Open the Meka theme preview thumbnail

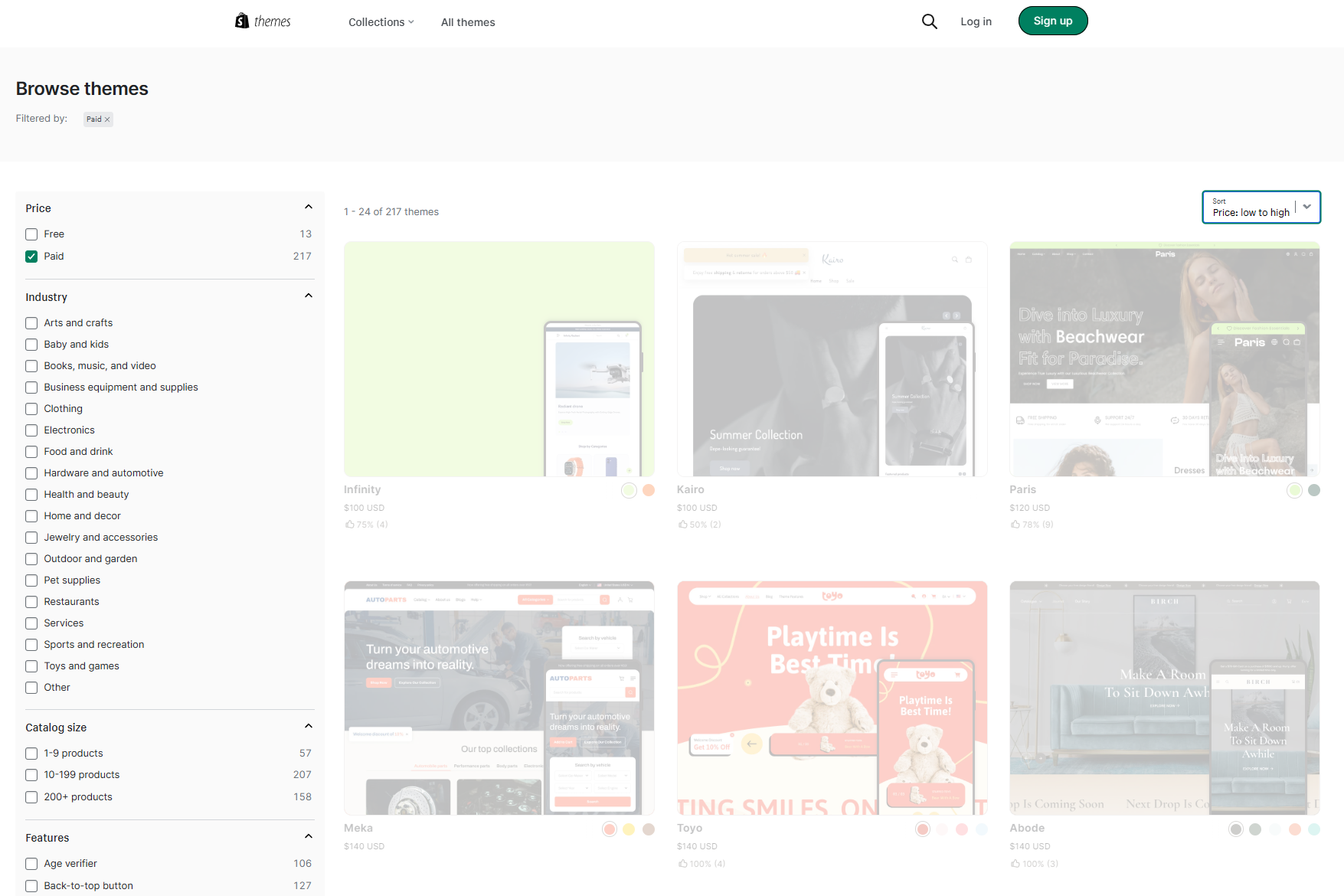[x=499, y=698]
